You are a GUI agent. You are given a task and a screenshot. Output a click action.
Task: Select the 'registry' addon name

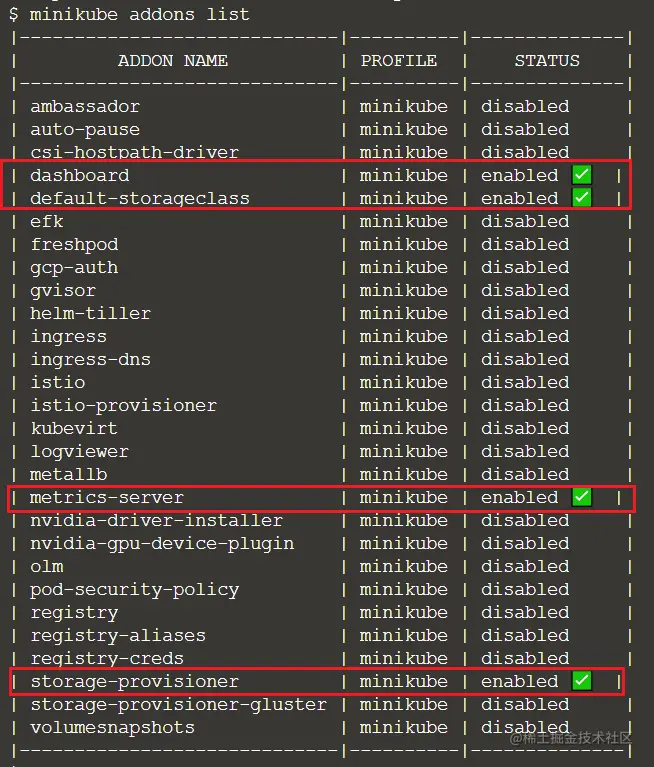[74, 613]
